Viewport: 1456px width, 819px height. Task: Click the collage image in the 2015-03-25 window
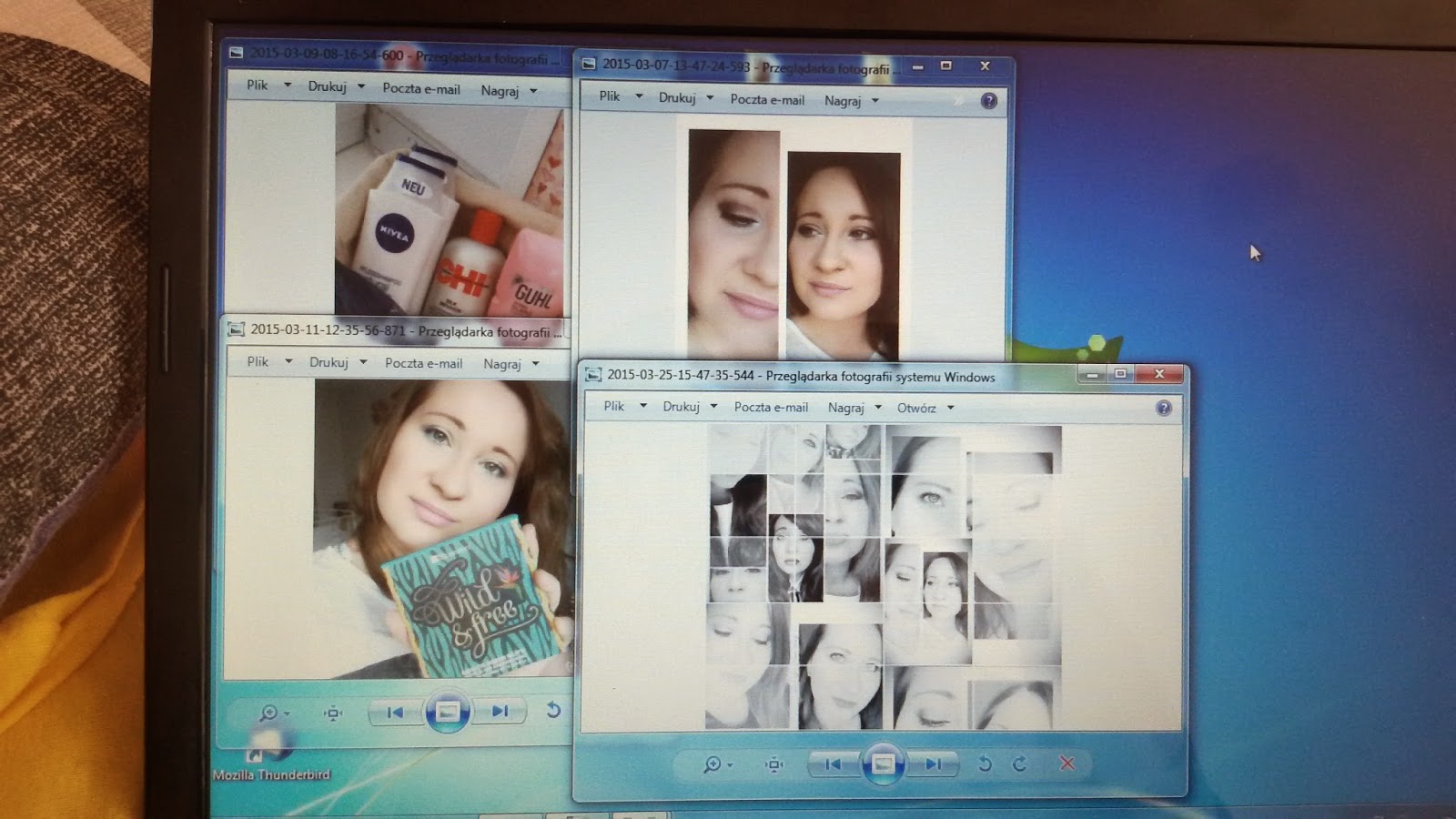[x=883, y=577]
